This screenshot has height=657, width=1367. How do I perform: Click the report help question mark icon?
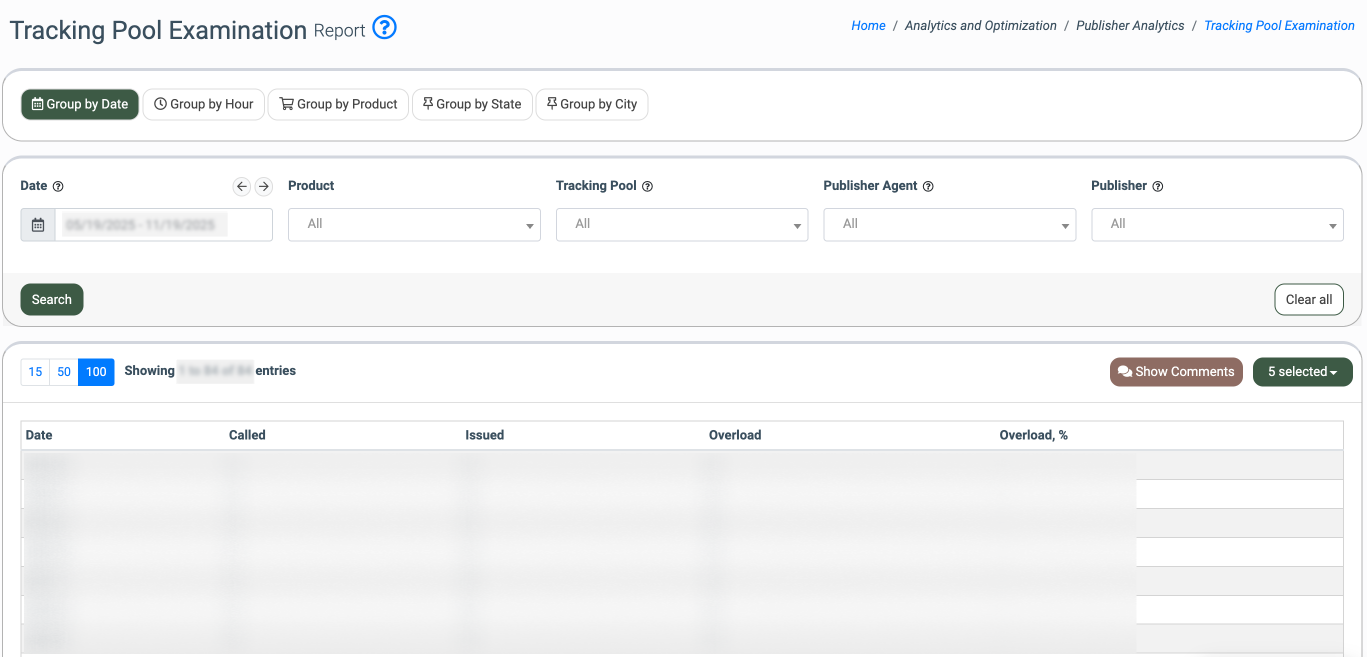coord(384,28)
